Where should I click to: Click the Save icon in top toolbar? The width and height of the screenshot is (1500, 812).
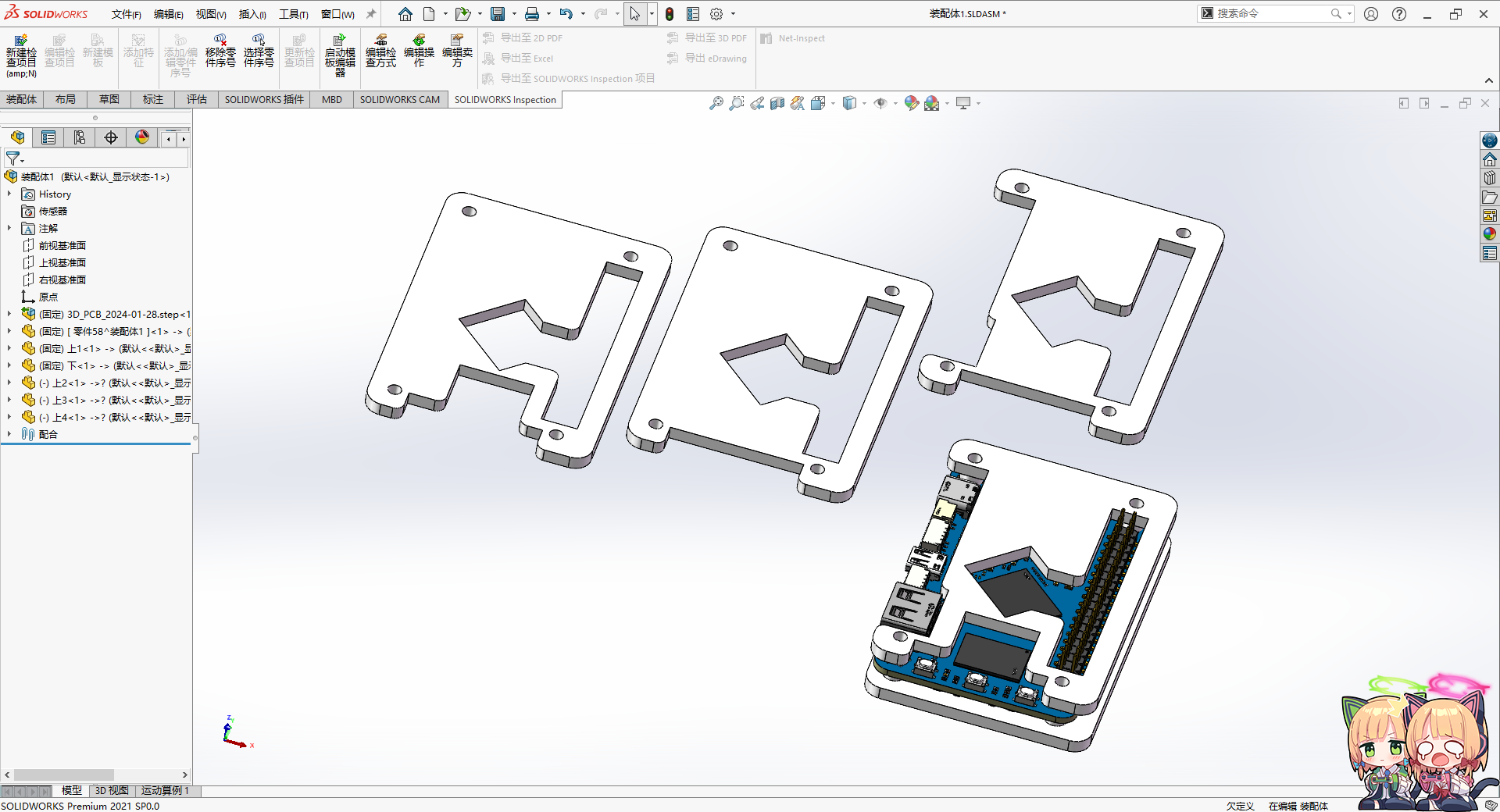click(x=497, y=14)
